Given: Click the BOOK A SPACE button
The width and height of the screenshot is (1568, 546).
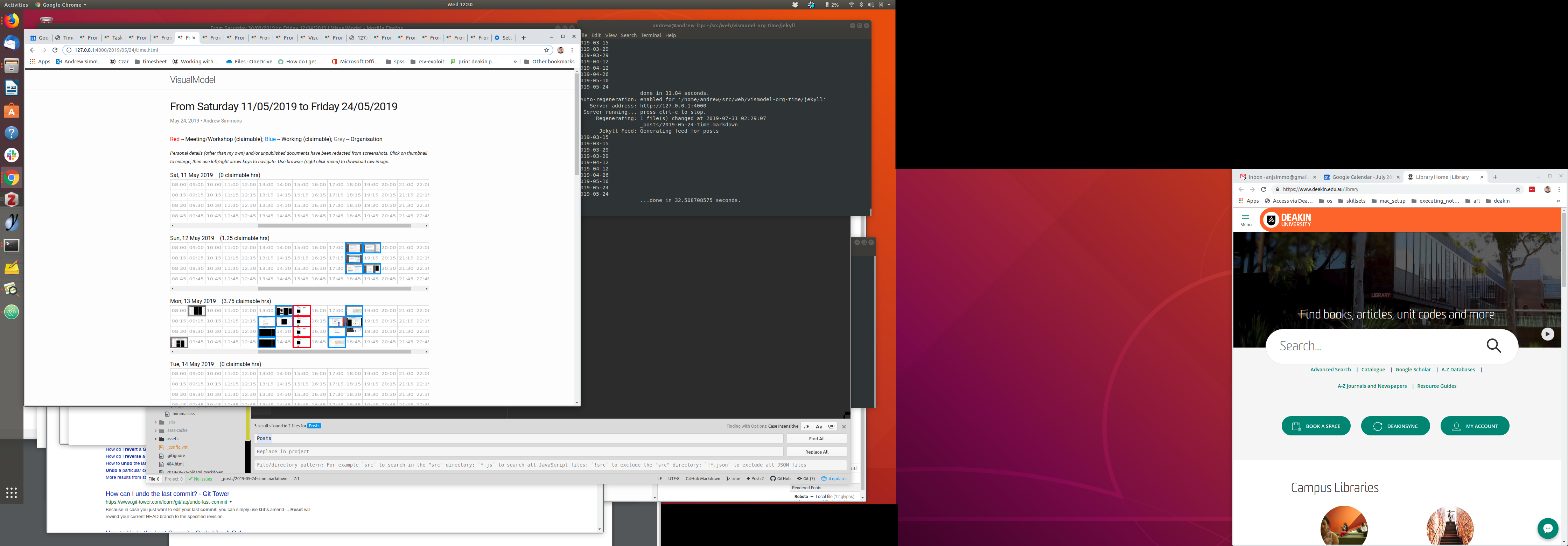Looking at the screenshot, I should point(1315,426).
